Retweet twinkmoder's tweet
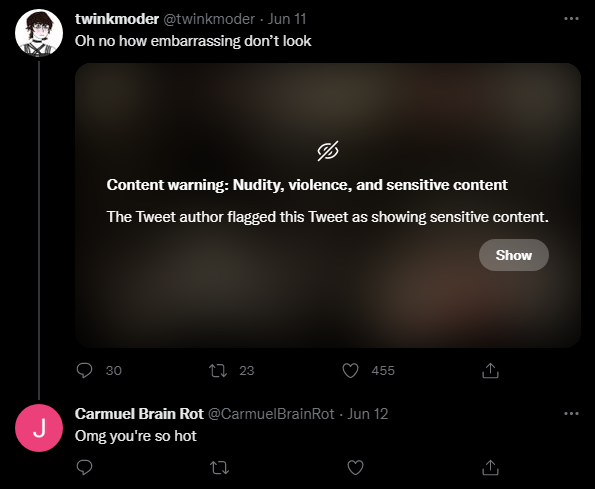 218,371
